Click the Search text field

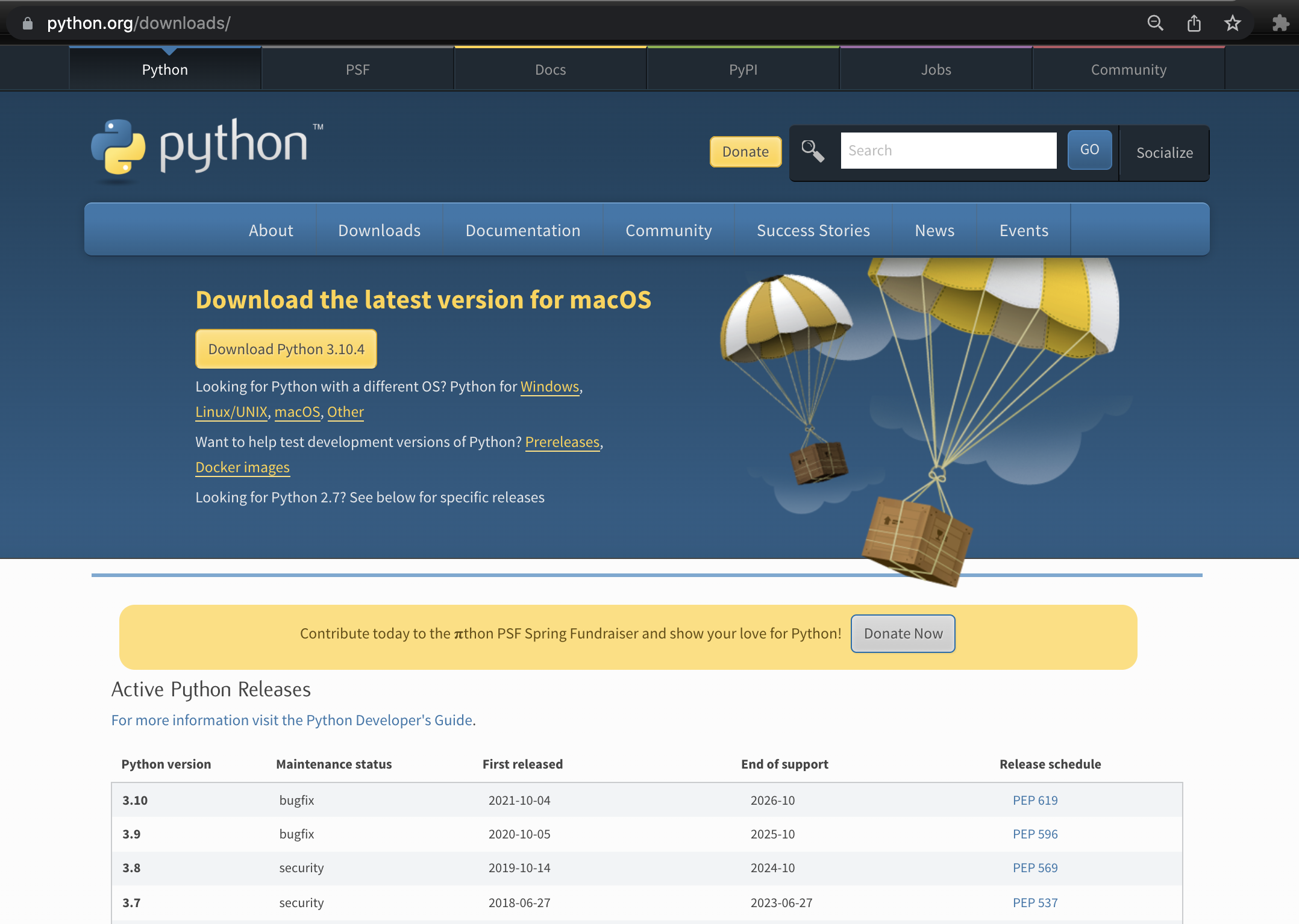[x=948, y=151]
